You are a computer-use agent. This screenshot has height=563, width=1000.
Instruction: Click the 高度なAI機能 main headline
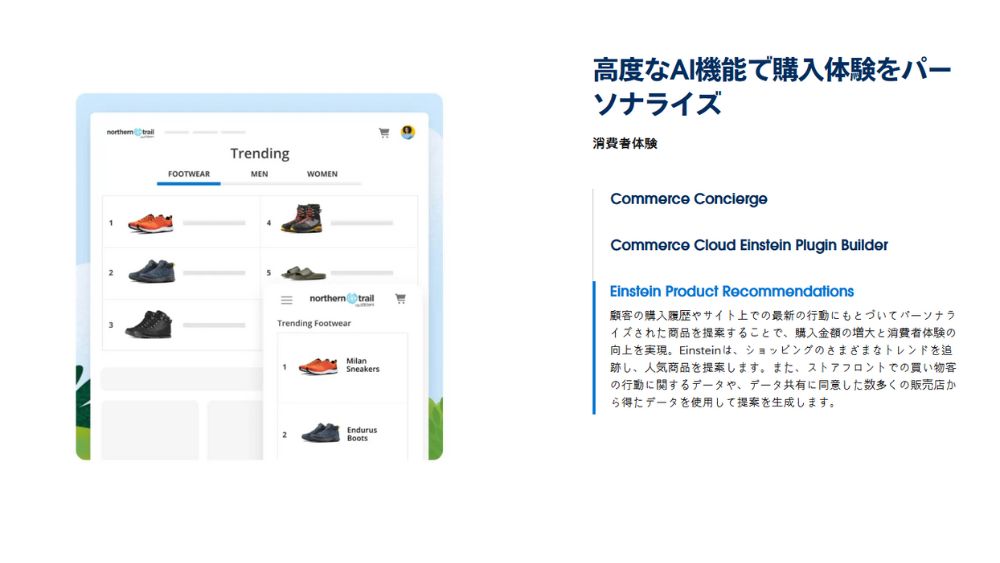[772, 87]
